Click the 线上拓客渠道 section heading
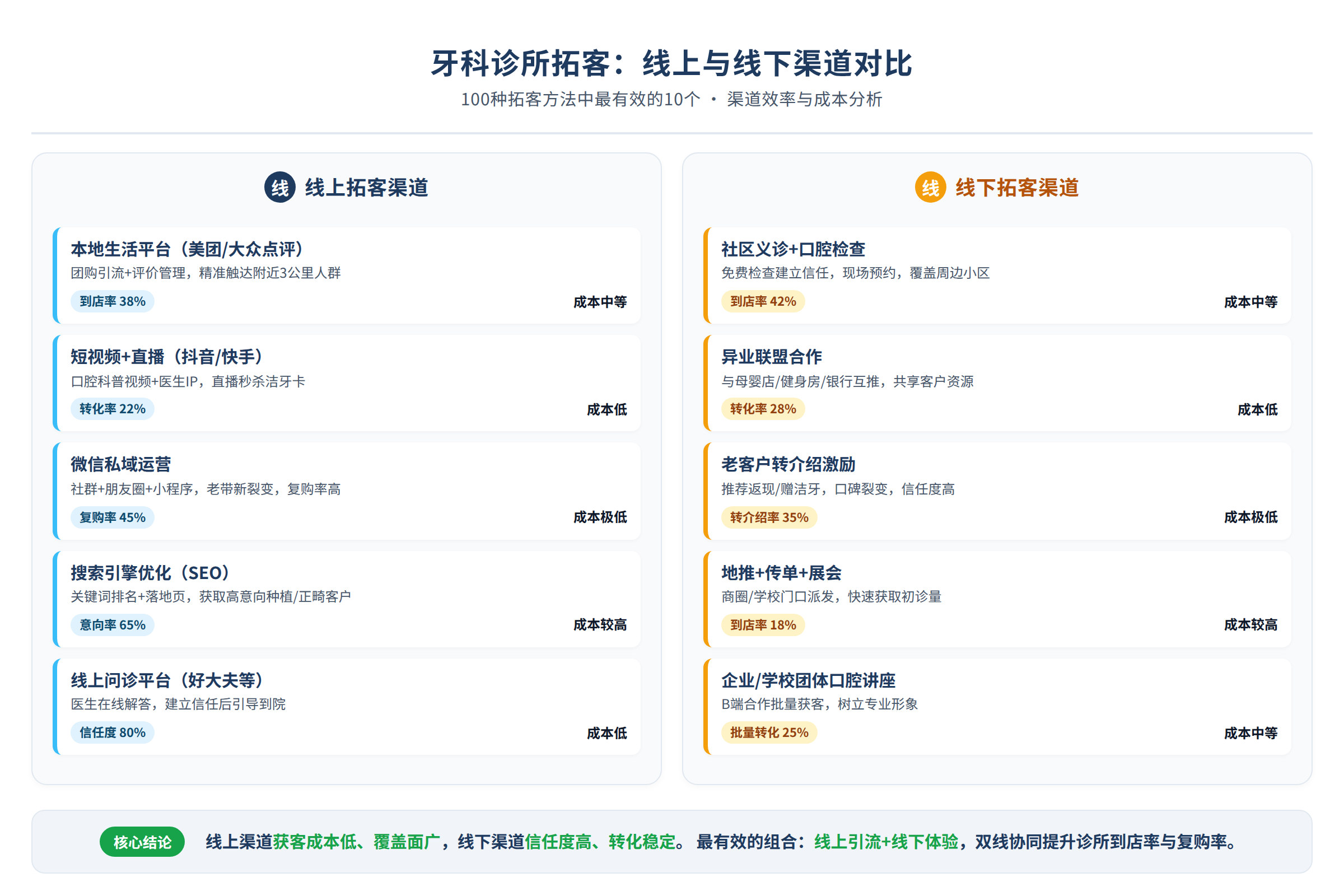1344x896 pixels. (x=366, y=188)
